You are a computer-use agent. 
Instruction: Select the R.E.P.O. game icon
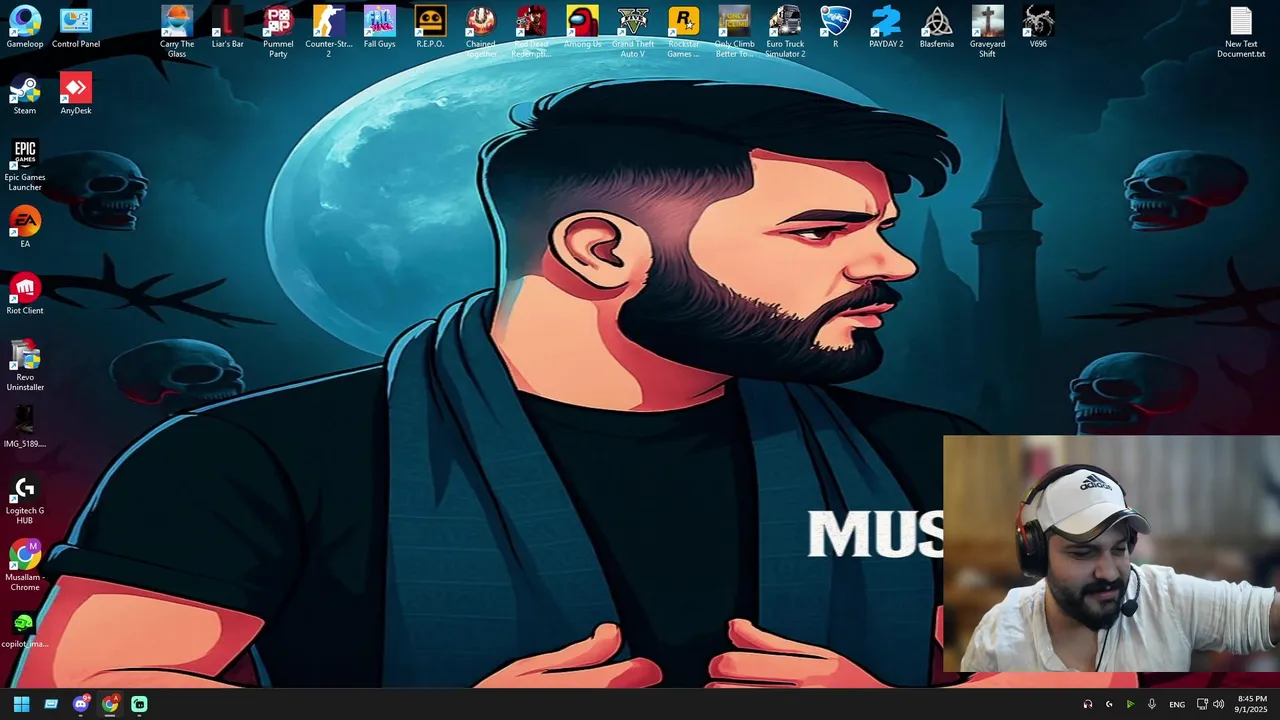430,27
